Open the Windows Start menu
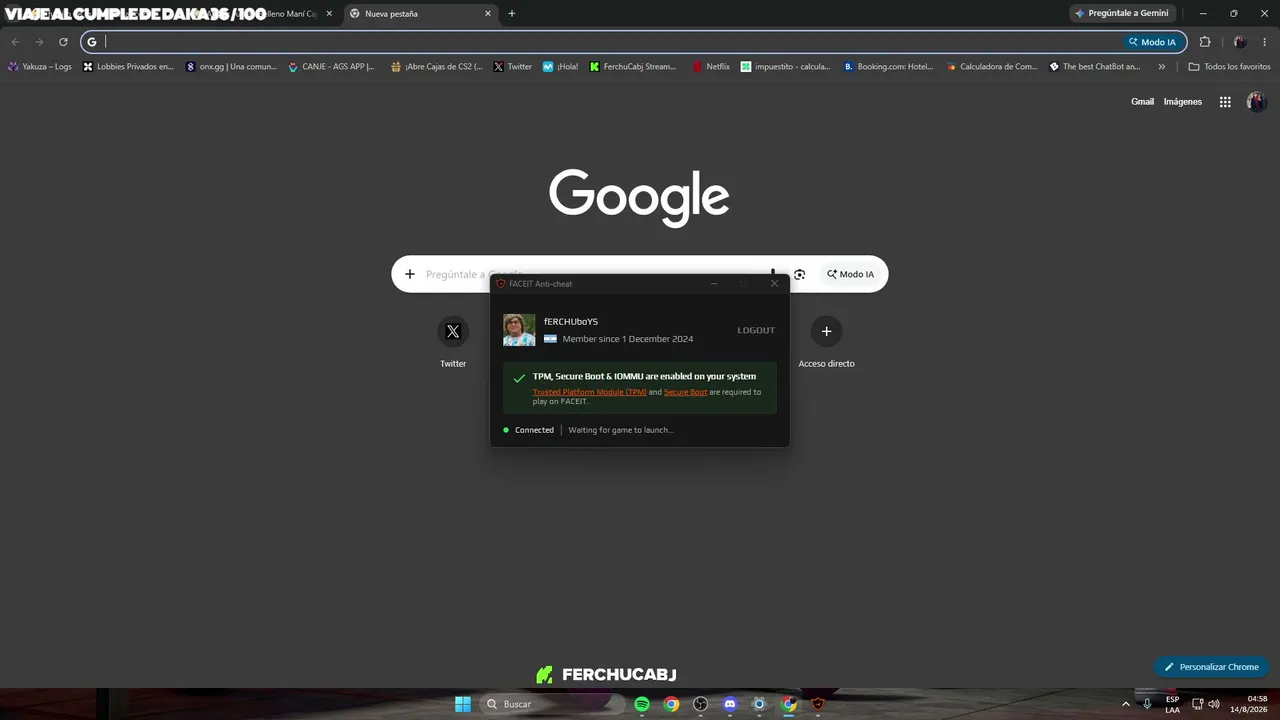The height and width of the screenshot is (720, 1280). click(x=463, y=704)
